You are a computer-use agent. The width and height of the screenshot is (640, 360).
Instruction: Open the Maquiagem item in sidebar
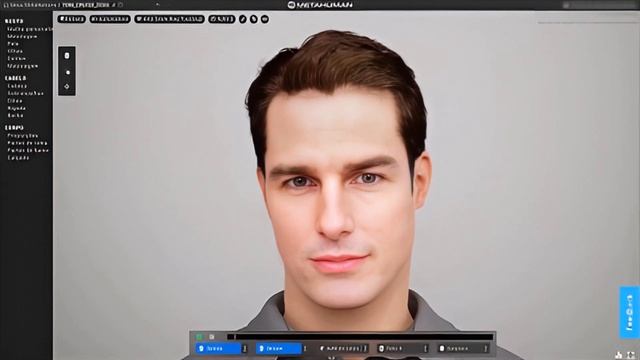(x=23, y=66)
